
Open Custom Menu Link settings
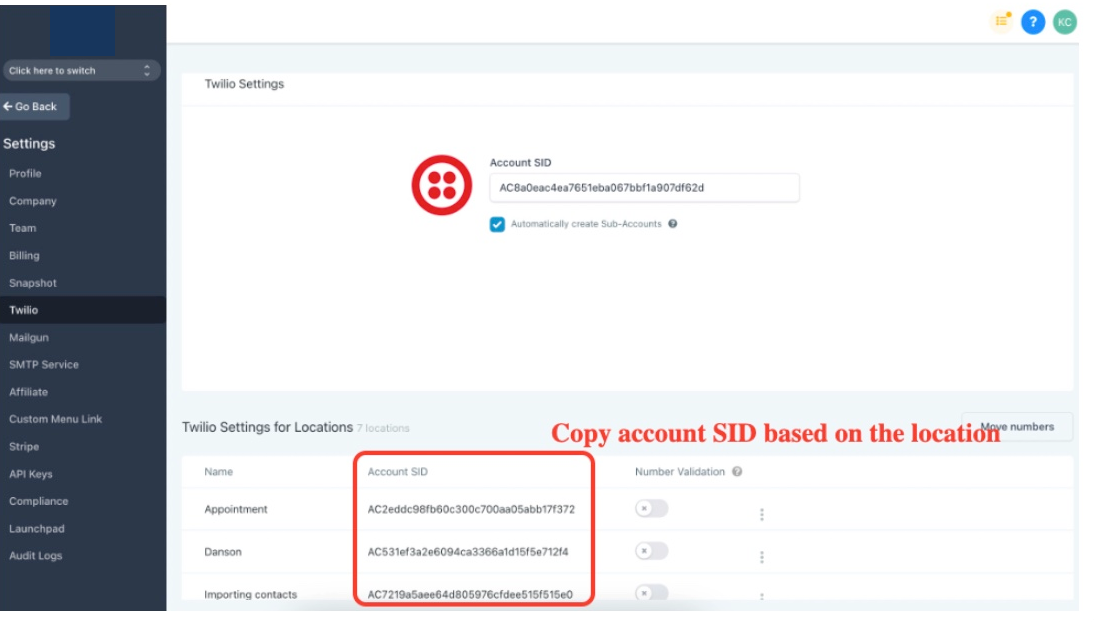click(x=55, y=419)
